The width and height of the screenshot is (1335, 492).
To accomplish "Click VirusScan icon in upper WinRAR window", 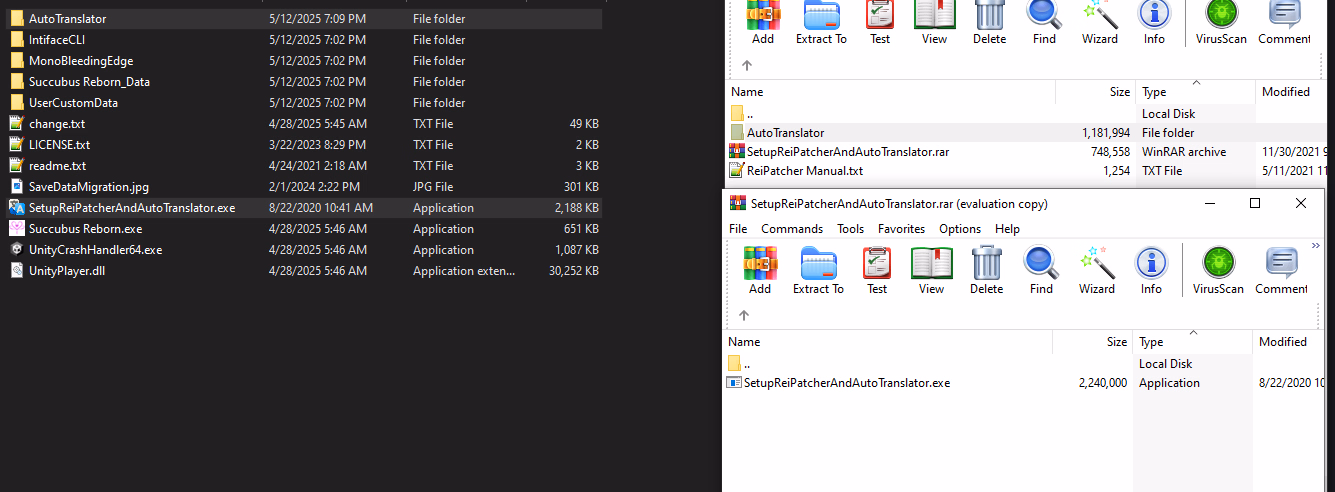I will pos(1220,22).
